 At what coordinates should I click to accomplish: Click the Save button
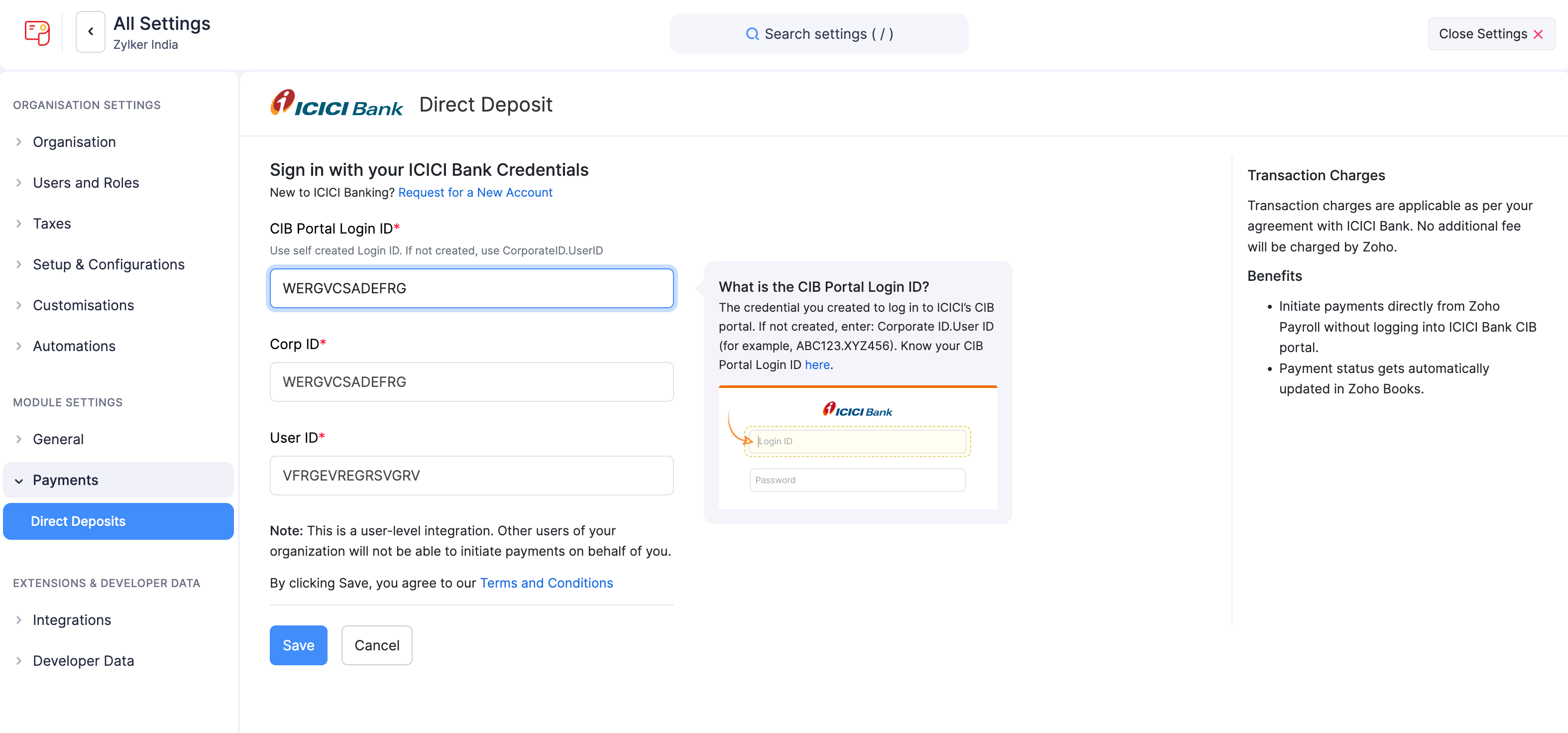pos(298,645)
